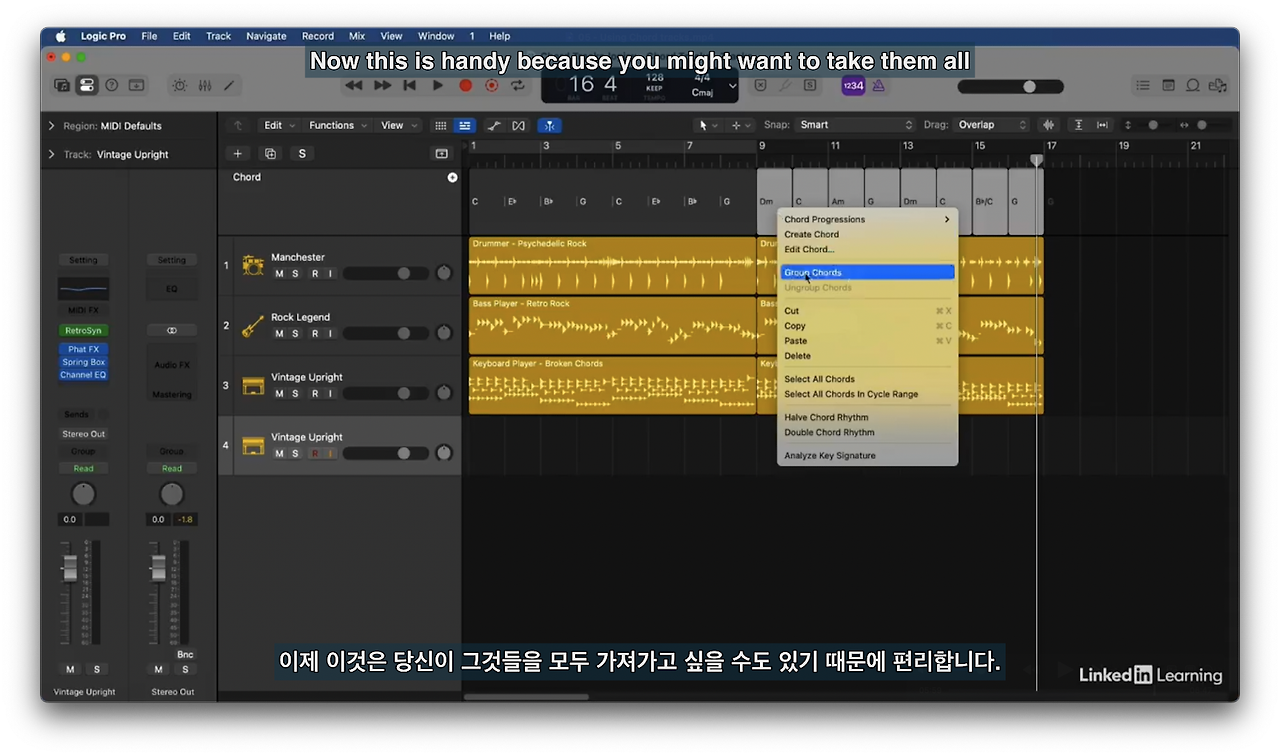The image size is (1280, 756).
Task: Click the Rewind transport button
Action: click(x=353, y=86)
